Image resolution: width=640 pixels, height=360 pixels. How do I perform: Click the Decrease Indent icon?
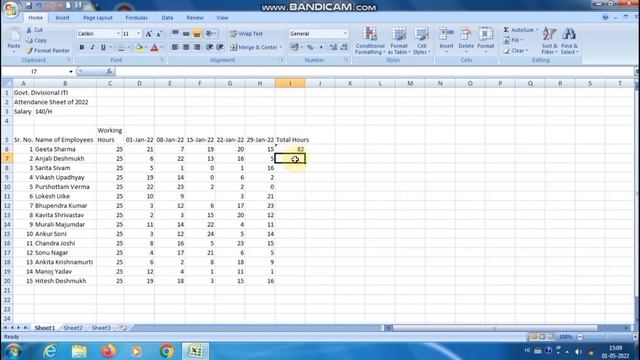click(x=209, y=47)
